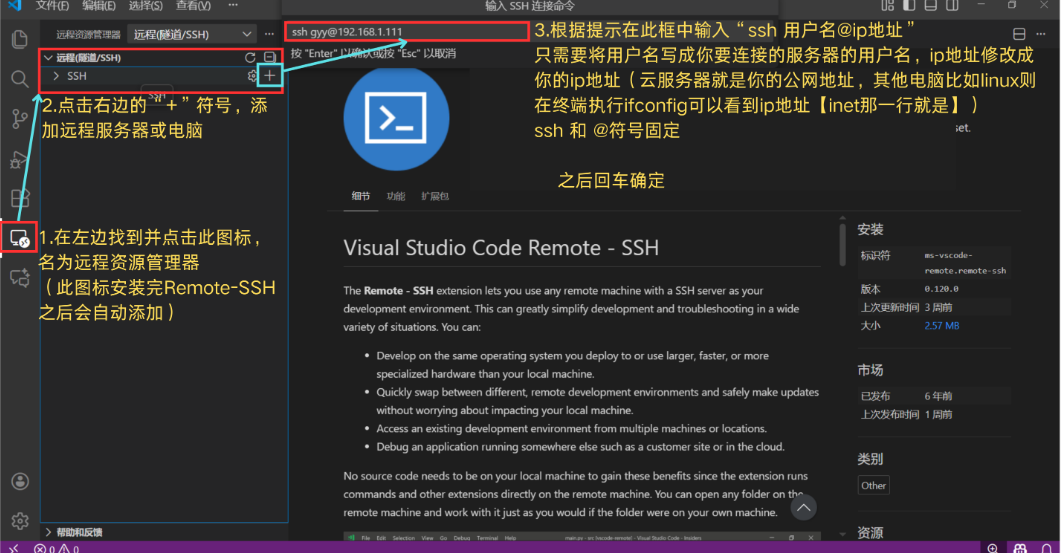Open the 查看(V) menu
Screen dimensions: 1061x553
pos(193,5)
